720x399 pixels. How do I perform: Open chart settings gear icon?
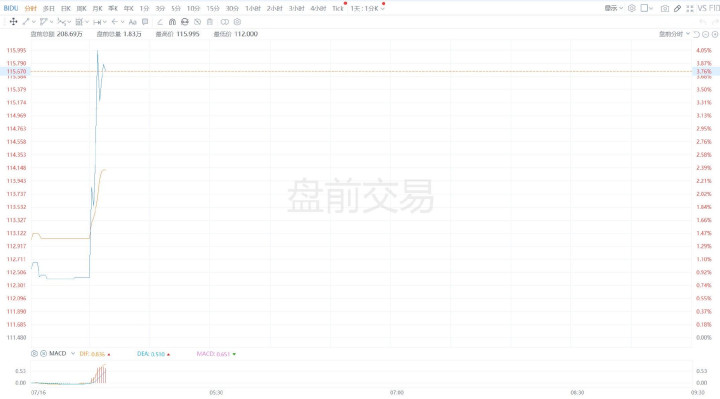pyautogui.click(x=631, y=8)
